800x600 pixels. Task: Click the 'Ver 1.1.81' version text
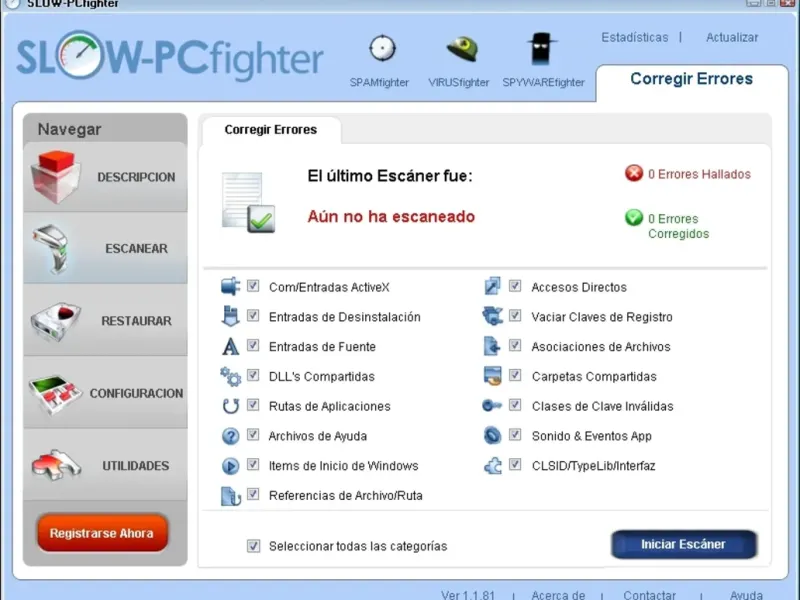[468, 595]
